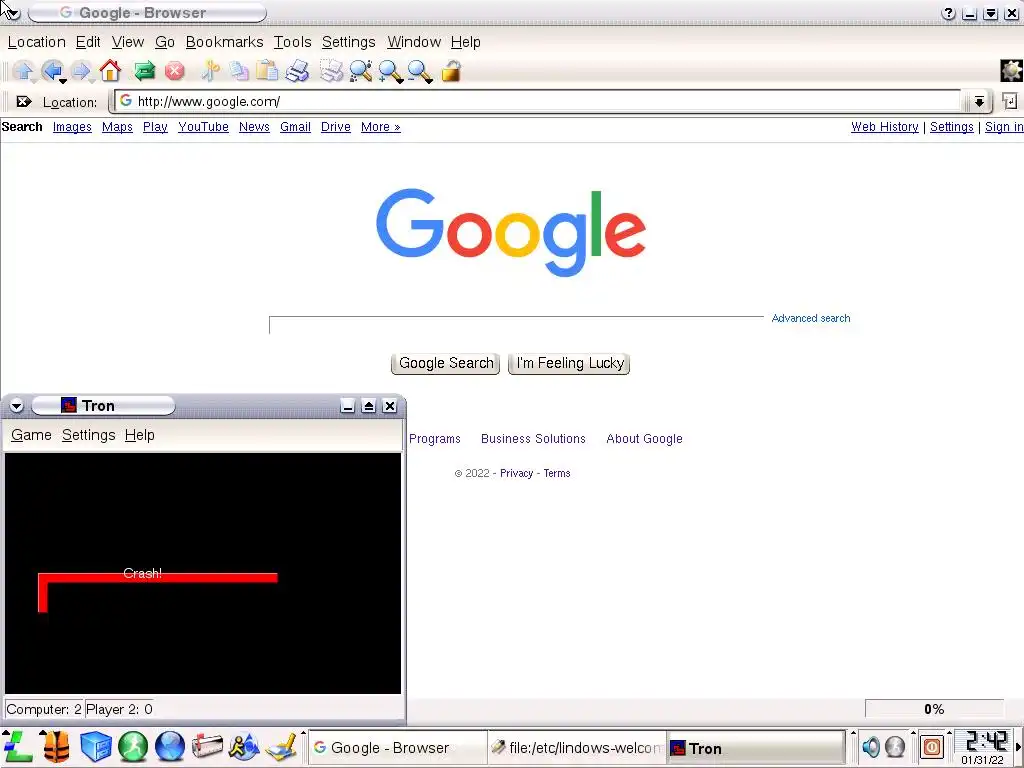Click the About Google link

[644, 439]
